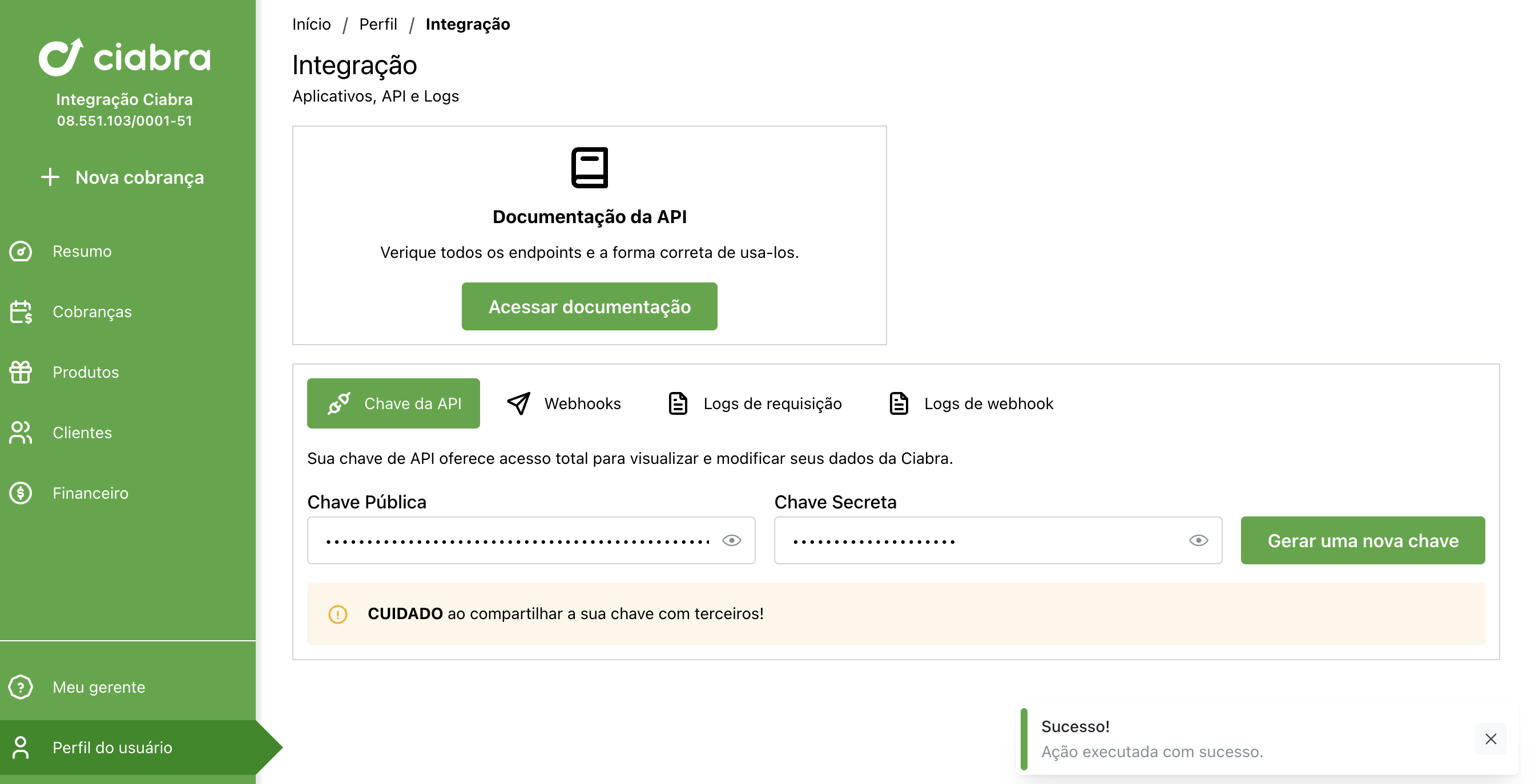This screenshot has height=784, width=1531.
Task: Click the Integração page heading
Action: (x=355, y=65)
